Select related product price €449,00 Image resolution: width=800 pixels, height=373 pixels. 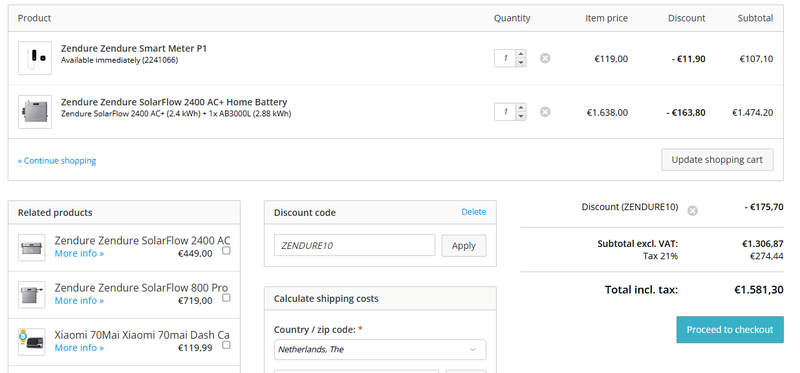pyautogui.click(x=195, y=254)
